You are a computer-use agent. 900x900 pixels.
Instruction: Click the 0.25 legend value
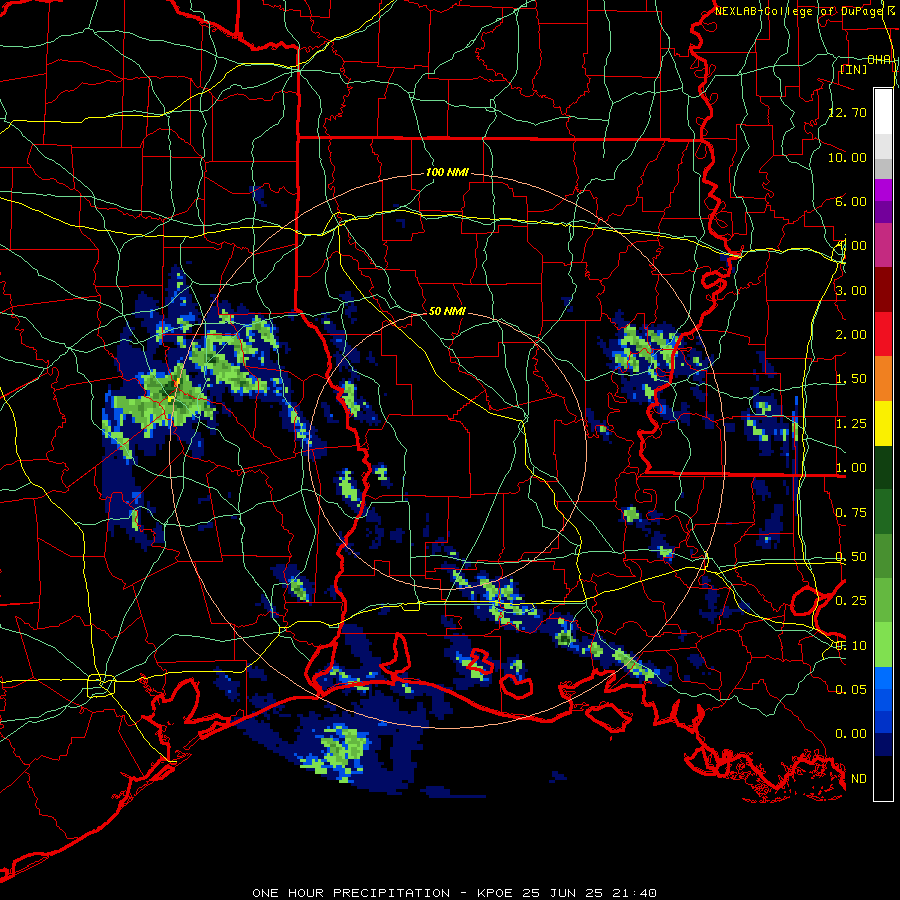851,601
